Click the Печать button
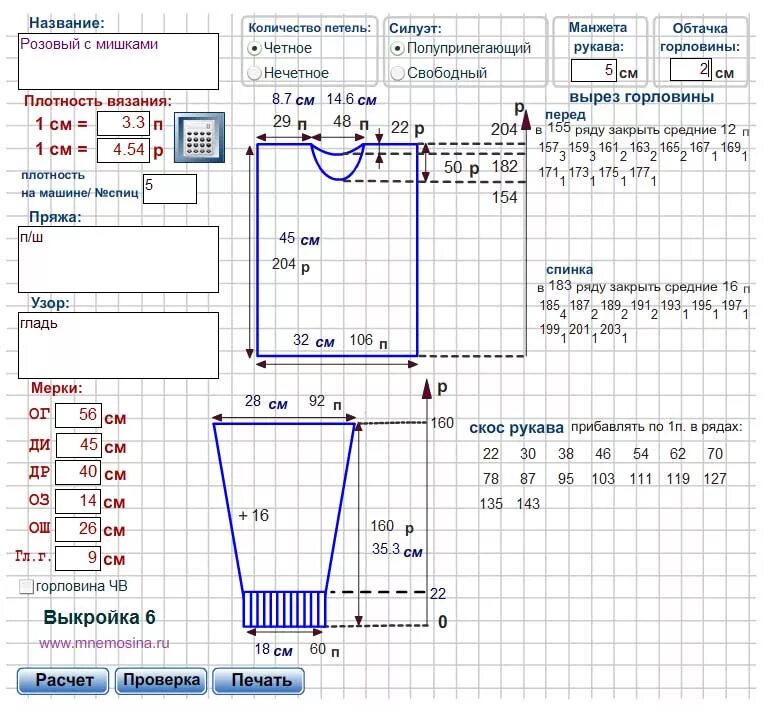The width and height of the screenshot is (768, 710). 259,681
